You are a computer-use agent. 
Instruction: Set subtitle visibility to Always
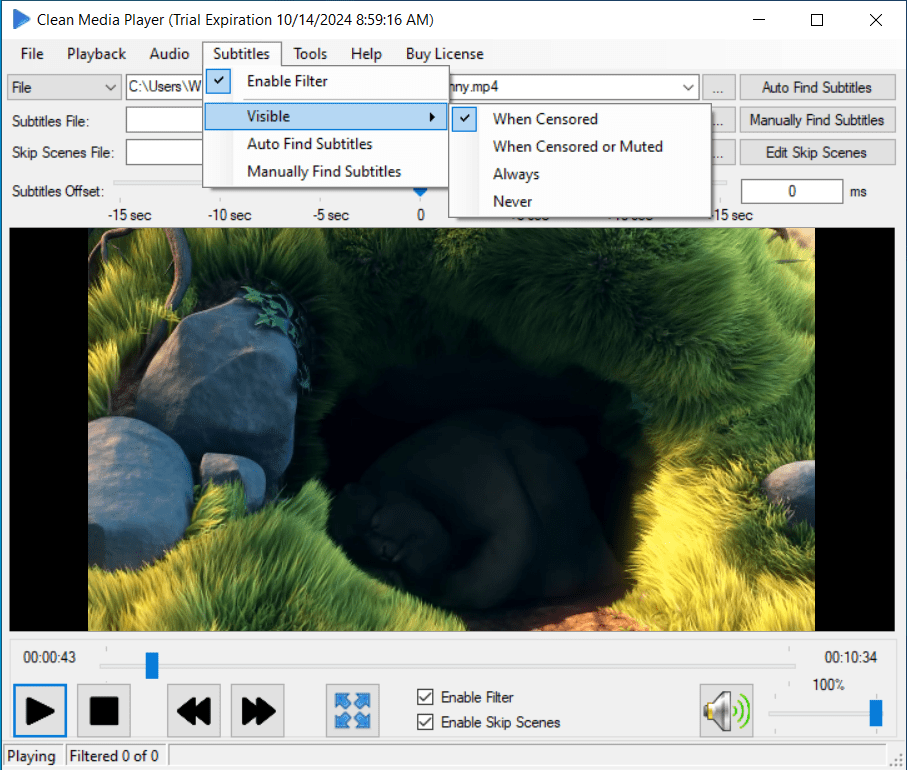click(580, 174)
